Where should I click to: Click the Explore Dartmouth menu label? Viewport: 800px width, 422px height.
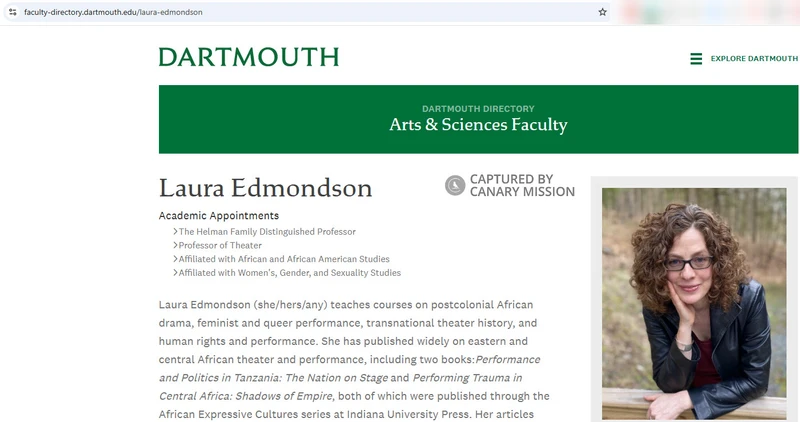754,59
